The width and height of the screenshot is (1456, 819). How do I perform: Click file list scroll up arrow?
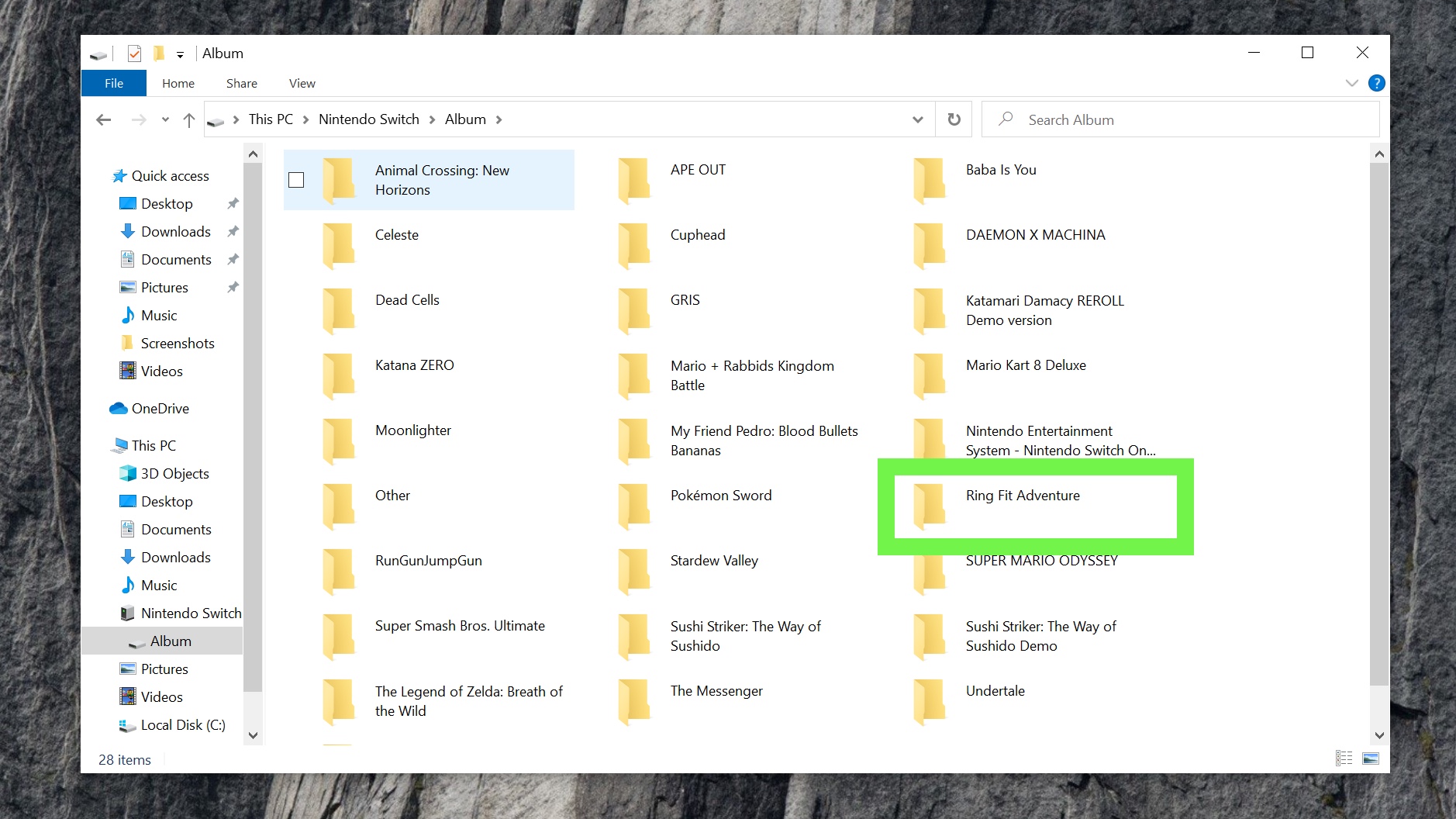[x=1379, y=154]
